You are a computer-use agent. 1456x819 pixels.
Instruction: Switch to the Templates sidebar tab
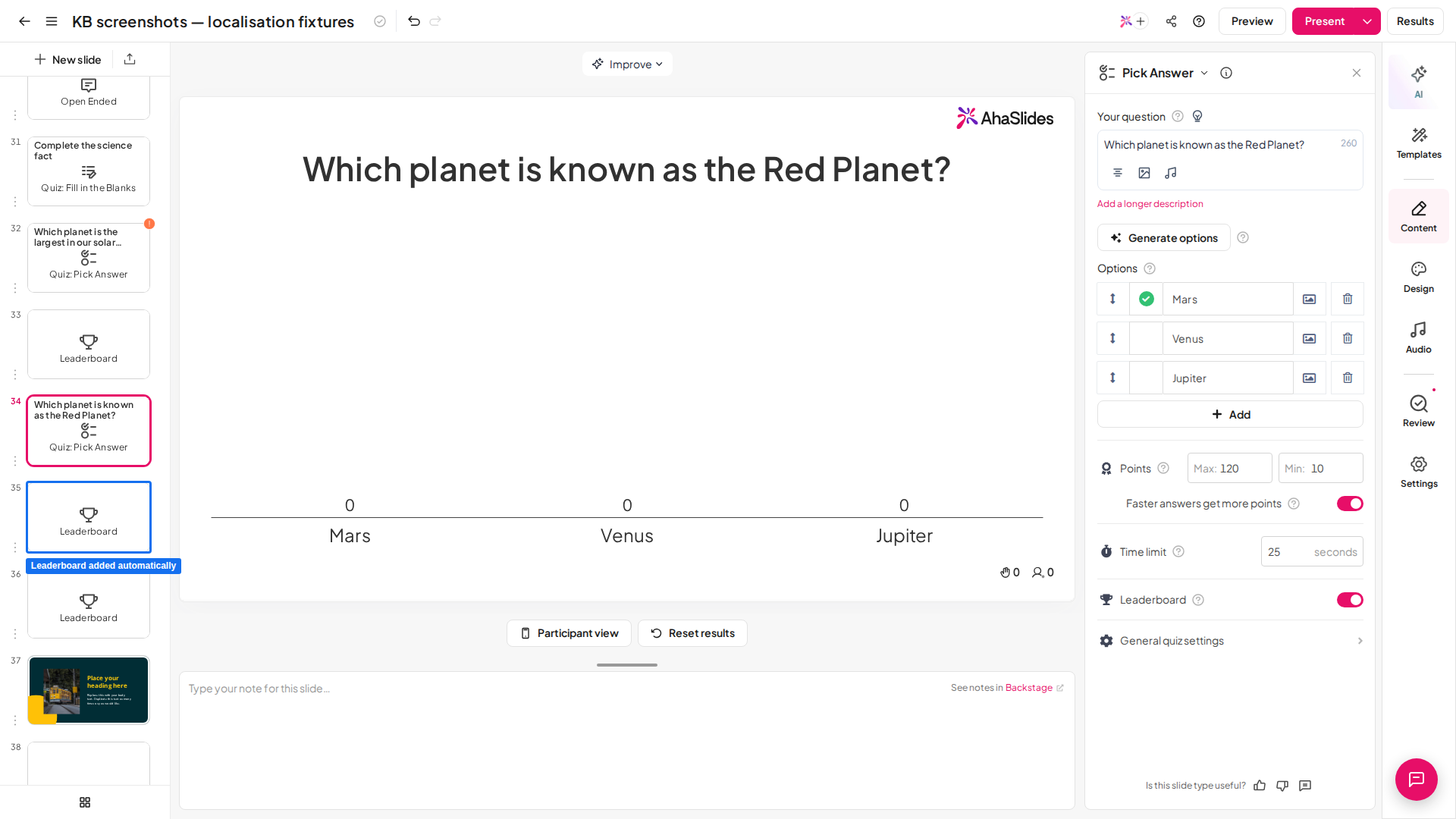coord(1418,143)
